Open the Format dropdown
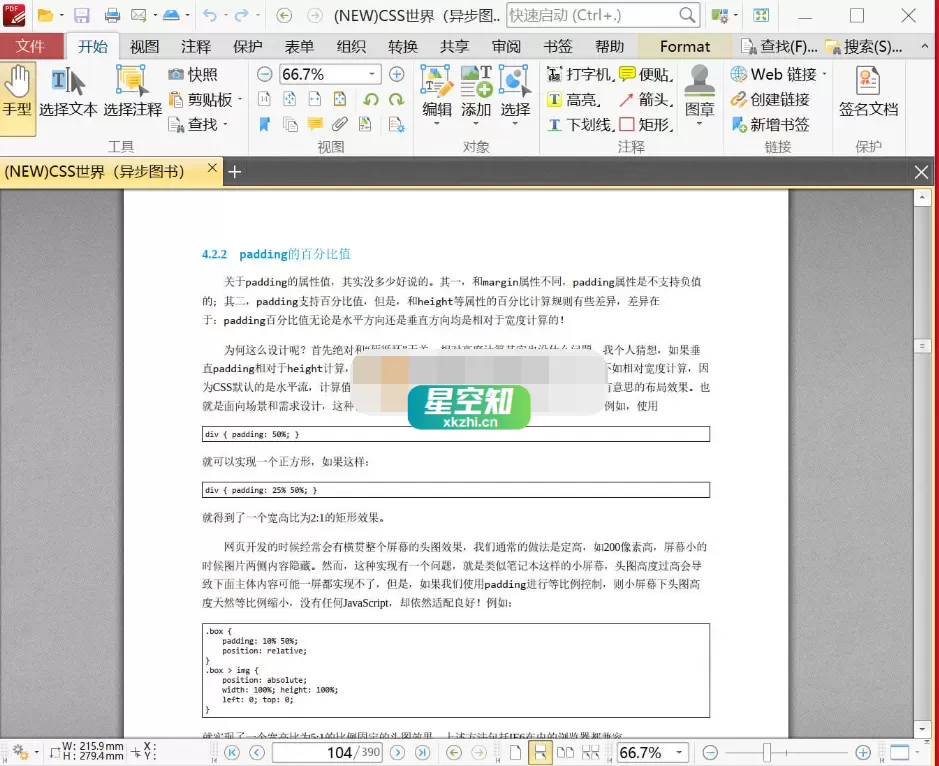939x766 pixels. 683,46
